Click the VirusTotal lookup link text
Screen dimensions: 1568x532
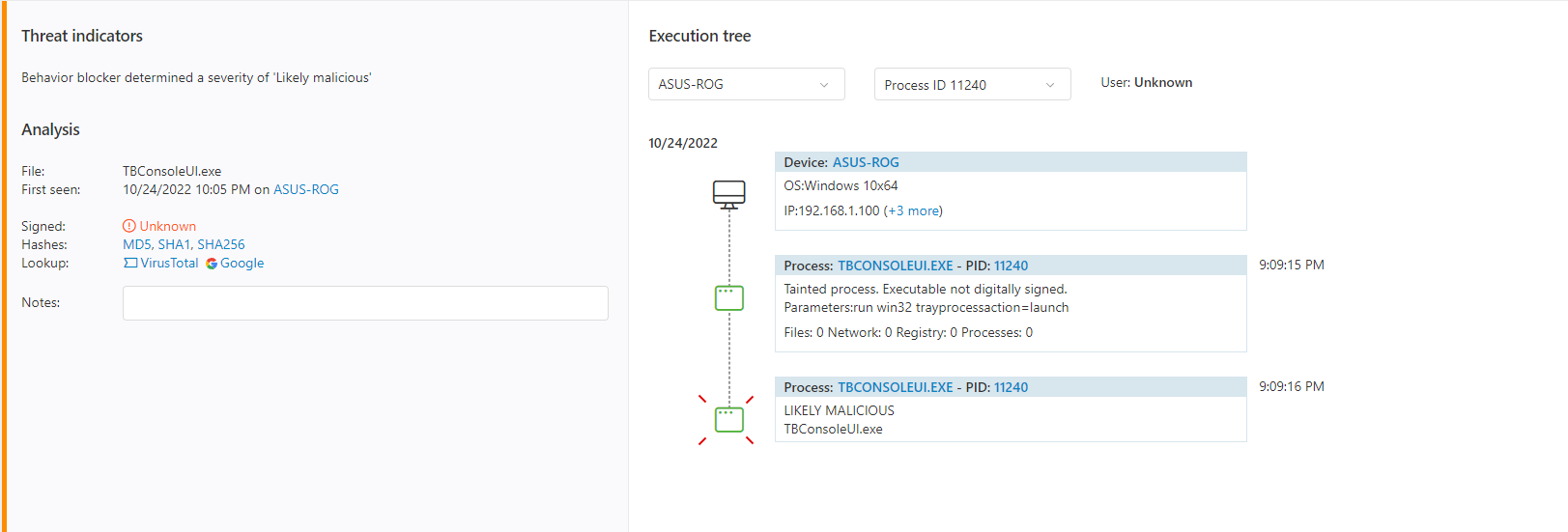tap(169, 263)
